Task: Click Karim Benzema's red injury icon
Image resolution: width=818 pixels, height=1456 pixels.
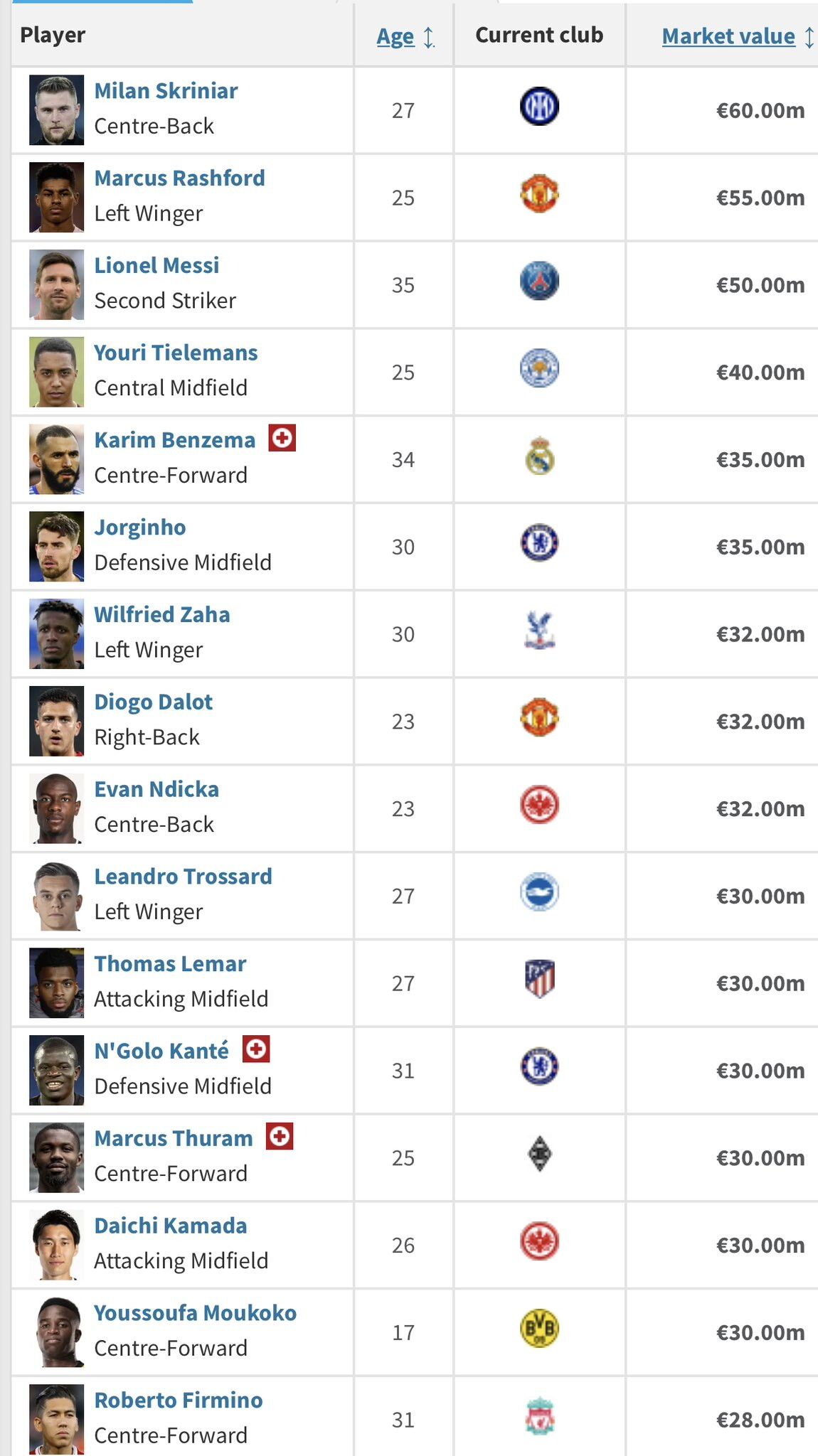Action: [282, 438]
